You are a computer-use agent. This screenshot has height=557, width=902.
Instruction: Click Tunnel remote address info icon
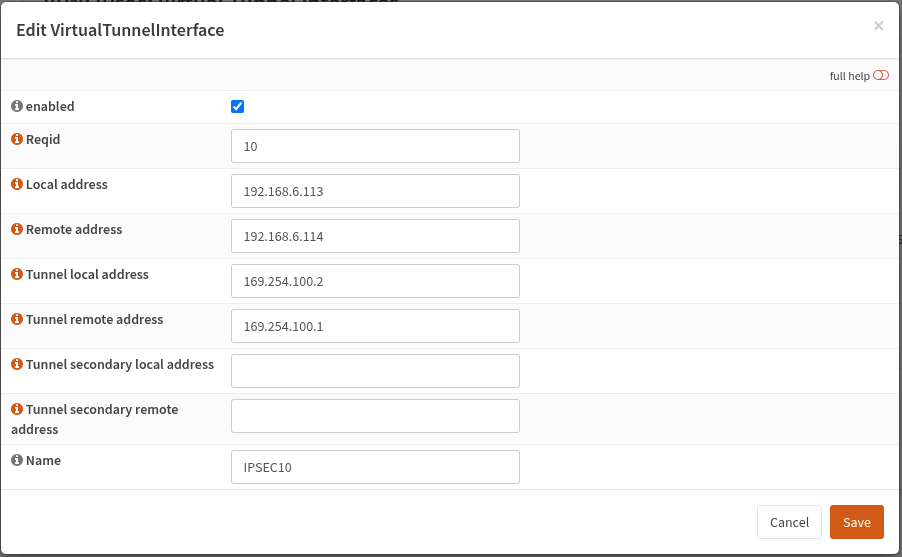[17, 320]
